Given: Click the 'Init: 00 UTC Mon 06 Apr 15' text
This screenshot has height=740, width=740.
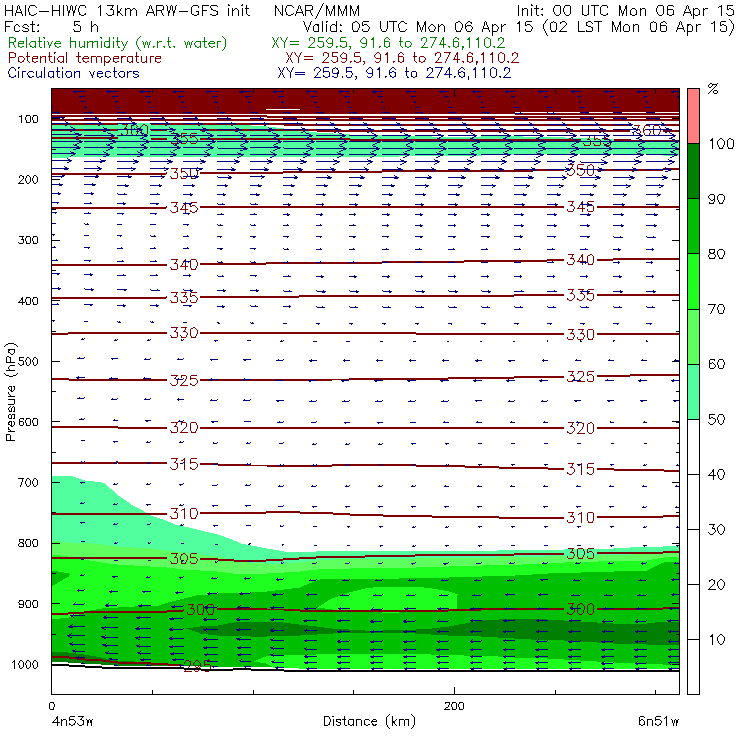Looking at the screenshot, I should (x=625, y=10).
